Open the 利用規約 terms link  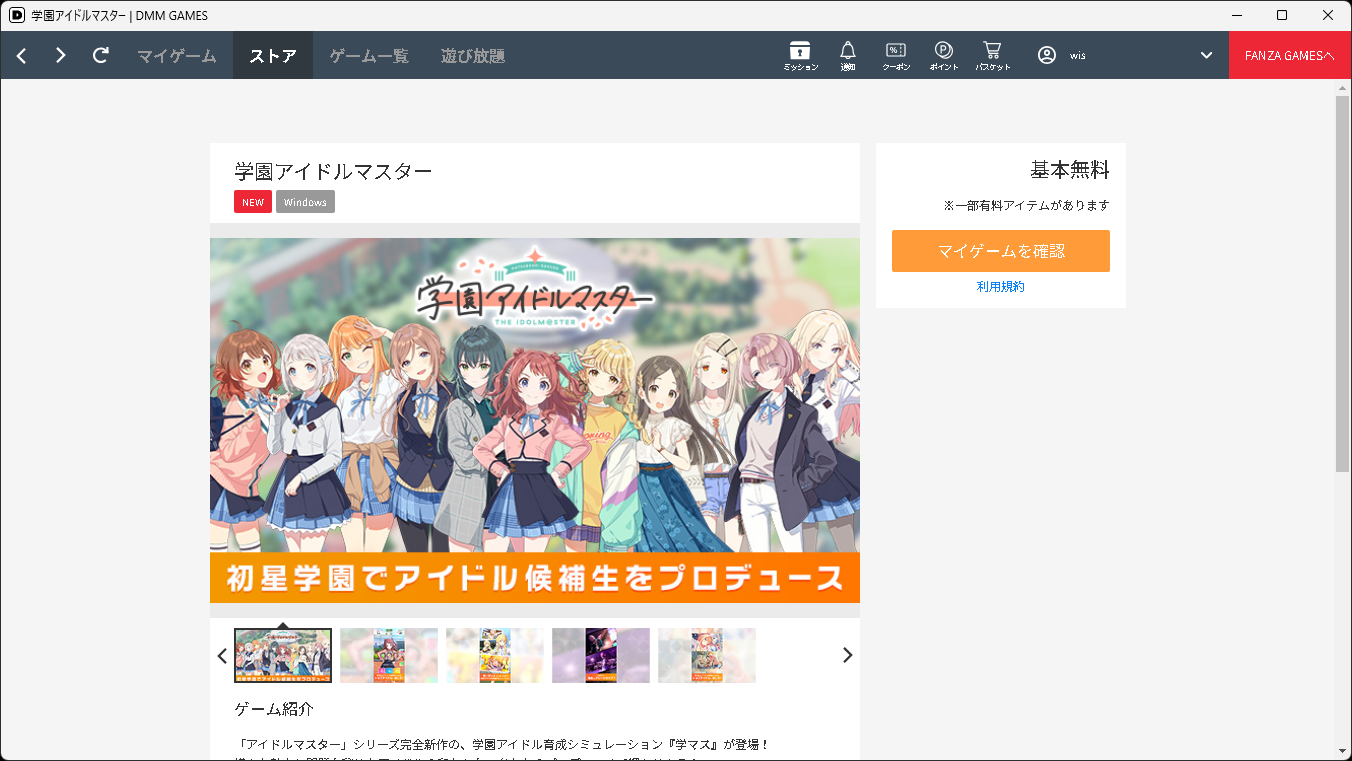(x=1000, y=285)
